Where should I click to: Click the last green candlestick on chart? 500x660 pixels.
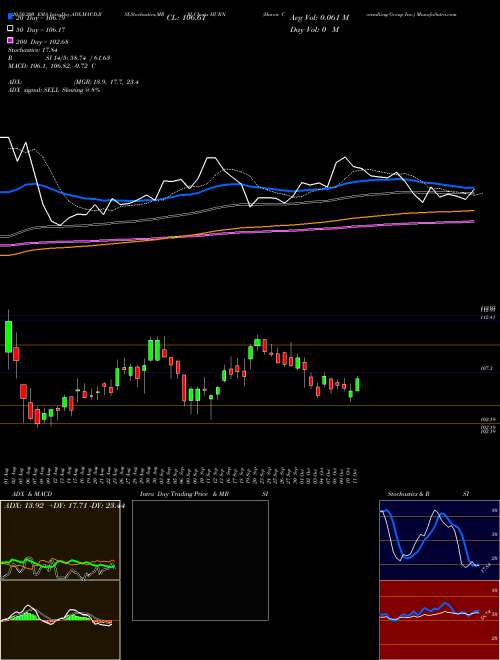[357, 384]
